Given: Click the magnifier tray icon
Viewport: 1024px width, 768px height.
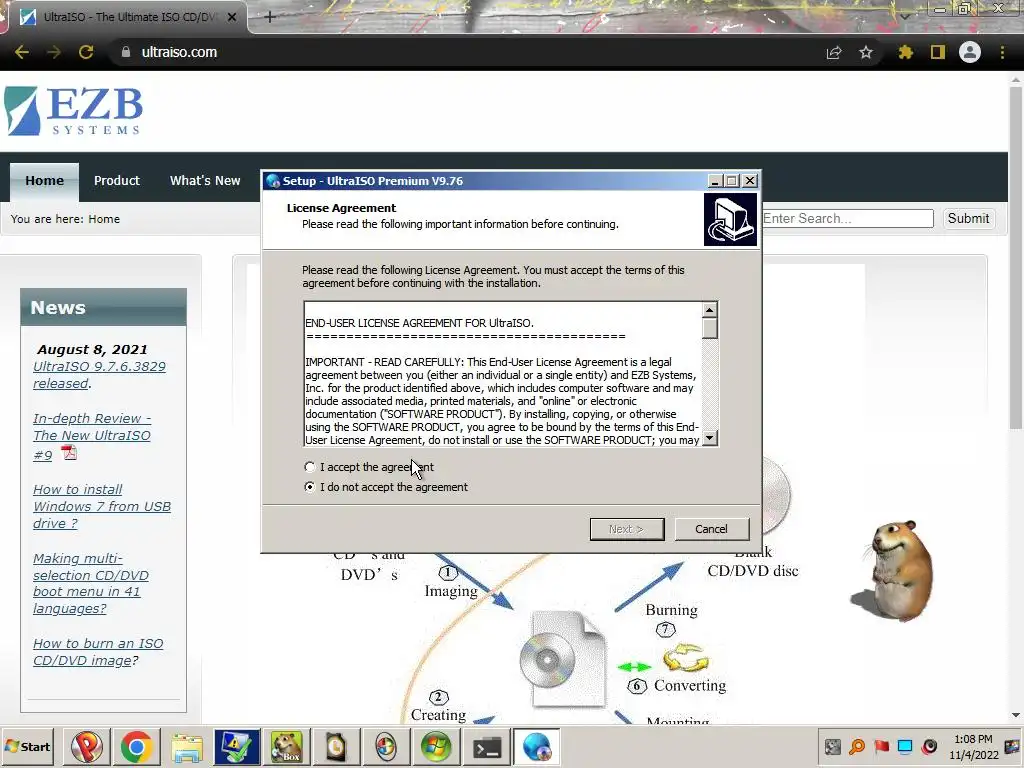Looking at the screenshot, I should [857, 746].
